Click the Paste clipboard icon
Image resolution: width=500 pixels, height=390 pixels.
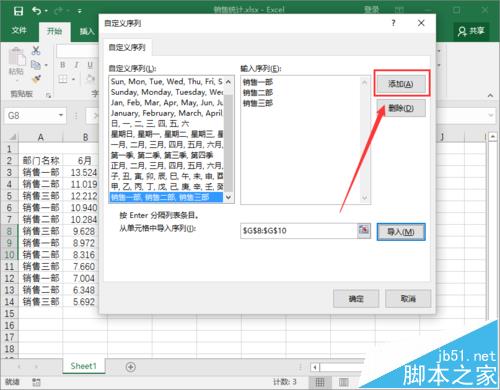pos(16,56)
